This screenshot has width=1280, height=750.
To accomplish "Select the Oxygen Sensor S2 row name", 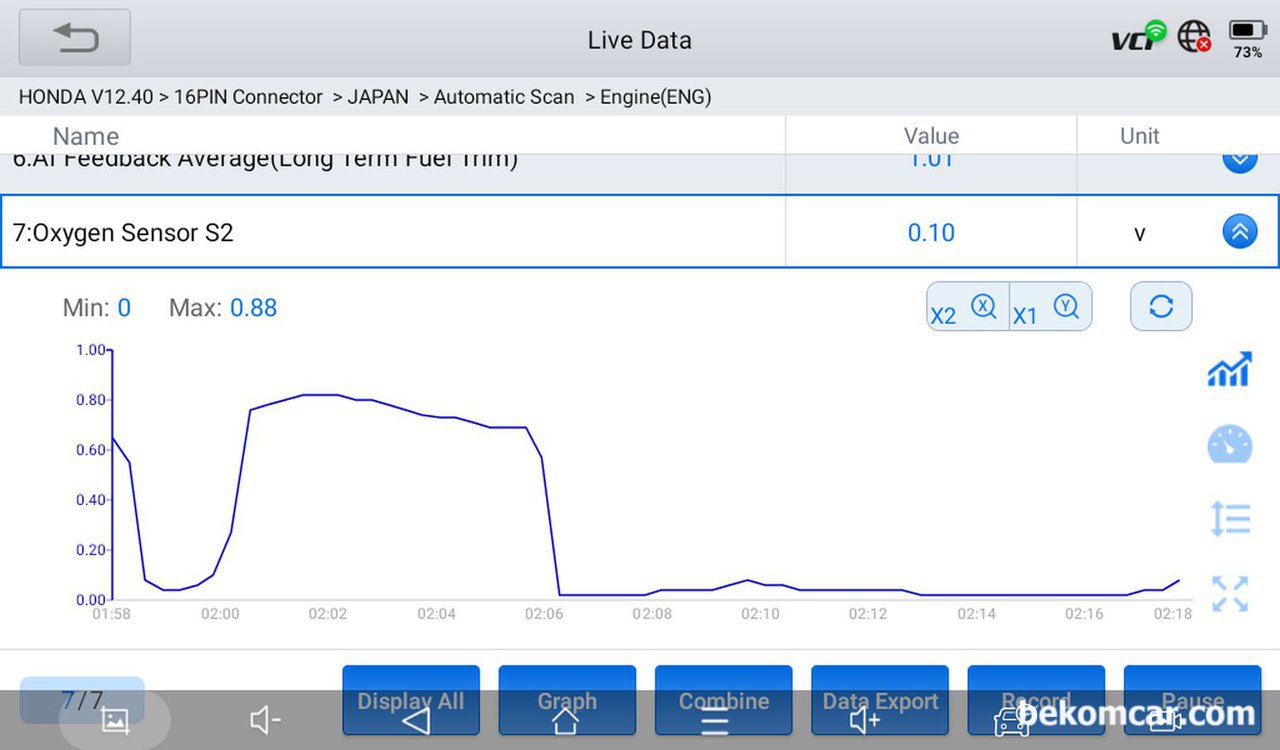I will tap(123, 233).
